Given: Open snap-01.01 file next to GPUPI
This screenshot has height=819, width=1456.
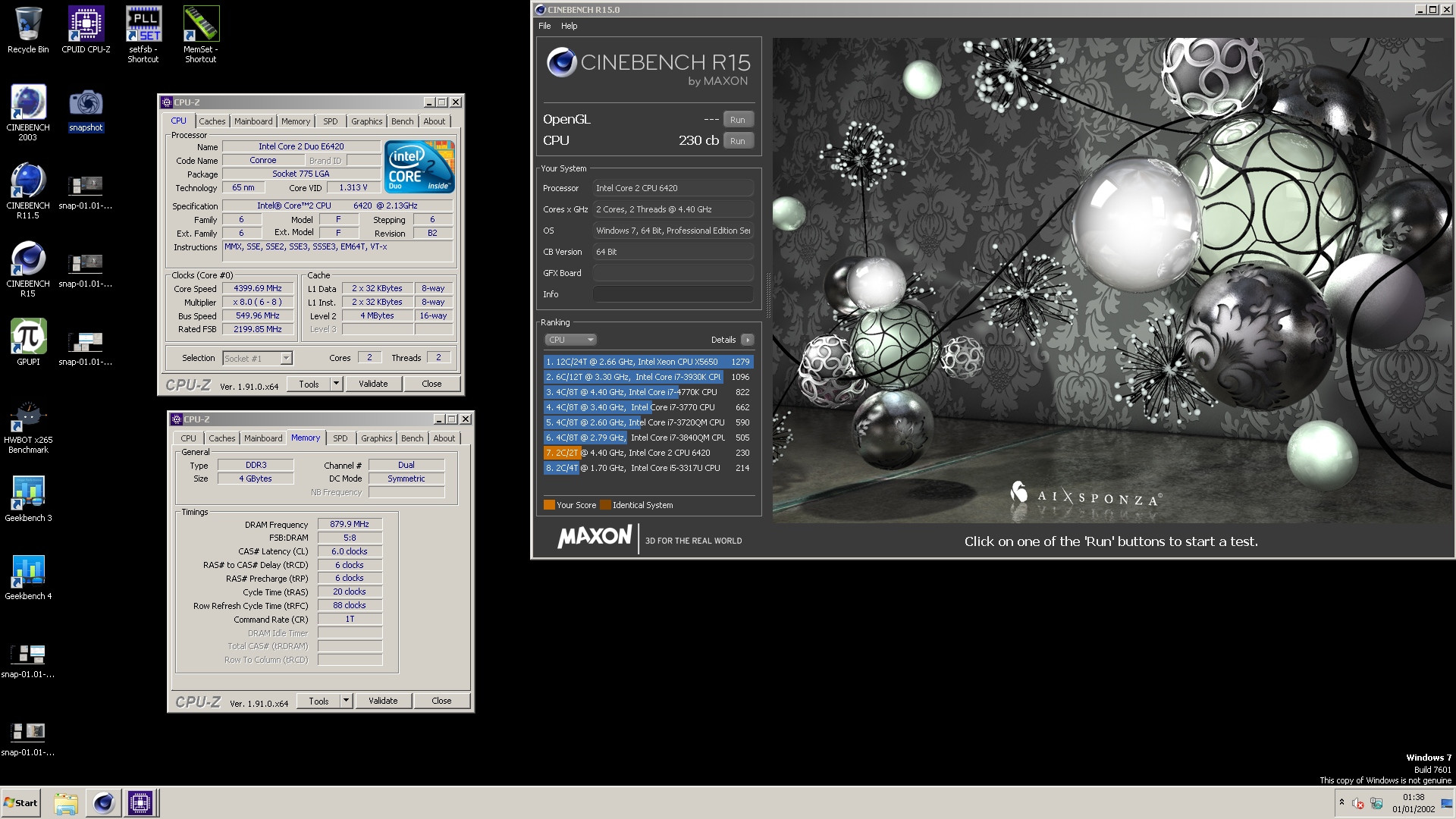Looking at the screenshot, I should point(86,347).
